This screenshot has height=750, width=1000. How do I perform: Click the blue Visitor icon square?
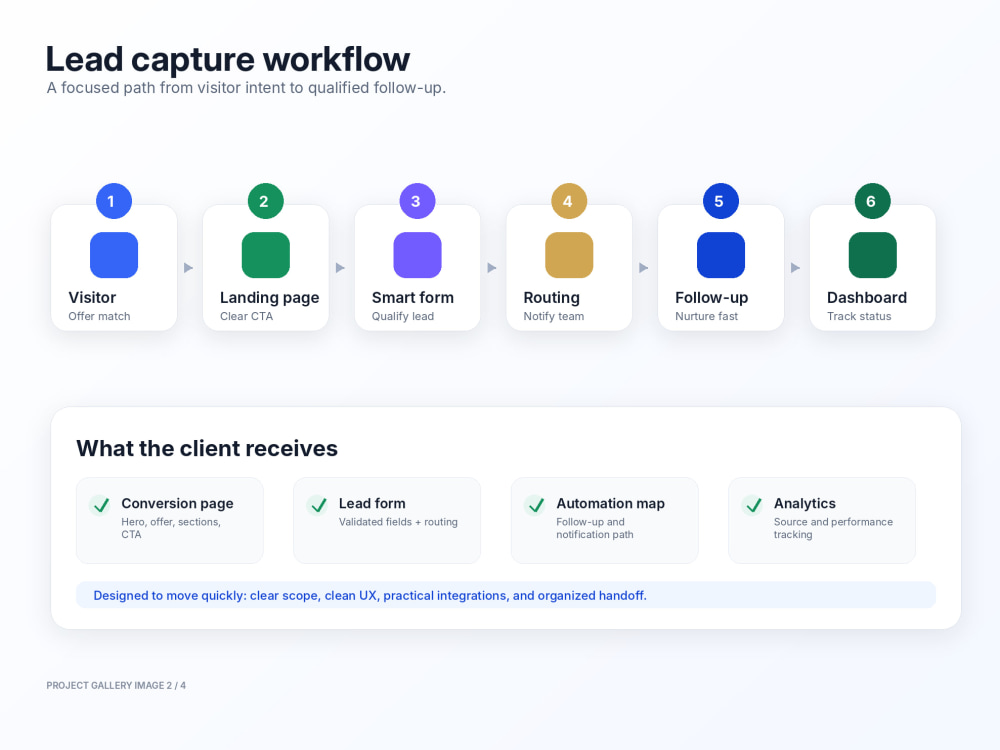[x=114, y=255]
